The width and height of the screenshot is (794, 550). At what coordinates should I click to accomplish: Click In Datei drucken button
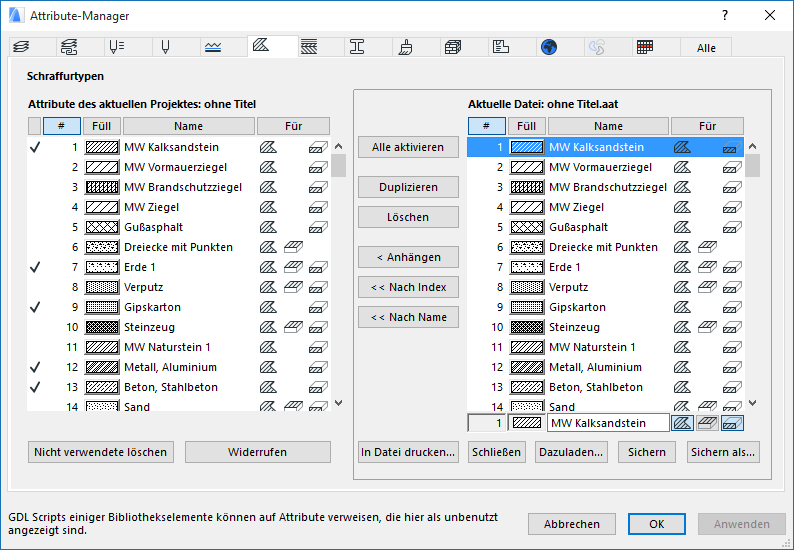point(408,452)
